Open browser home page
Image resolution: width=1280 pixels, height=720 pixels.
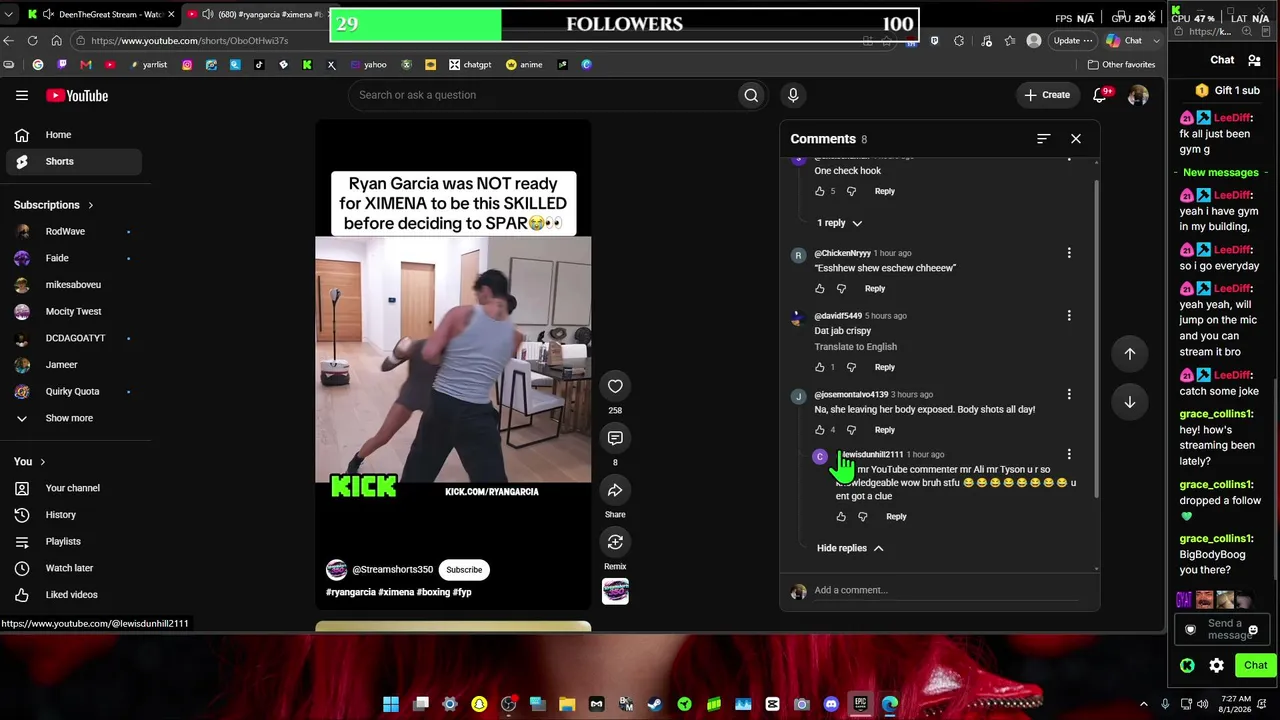click(x=56, y=41)
